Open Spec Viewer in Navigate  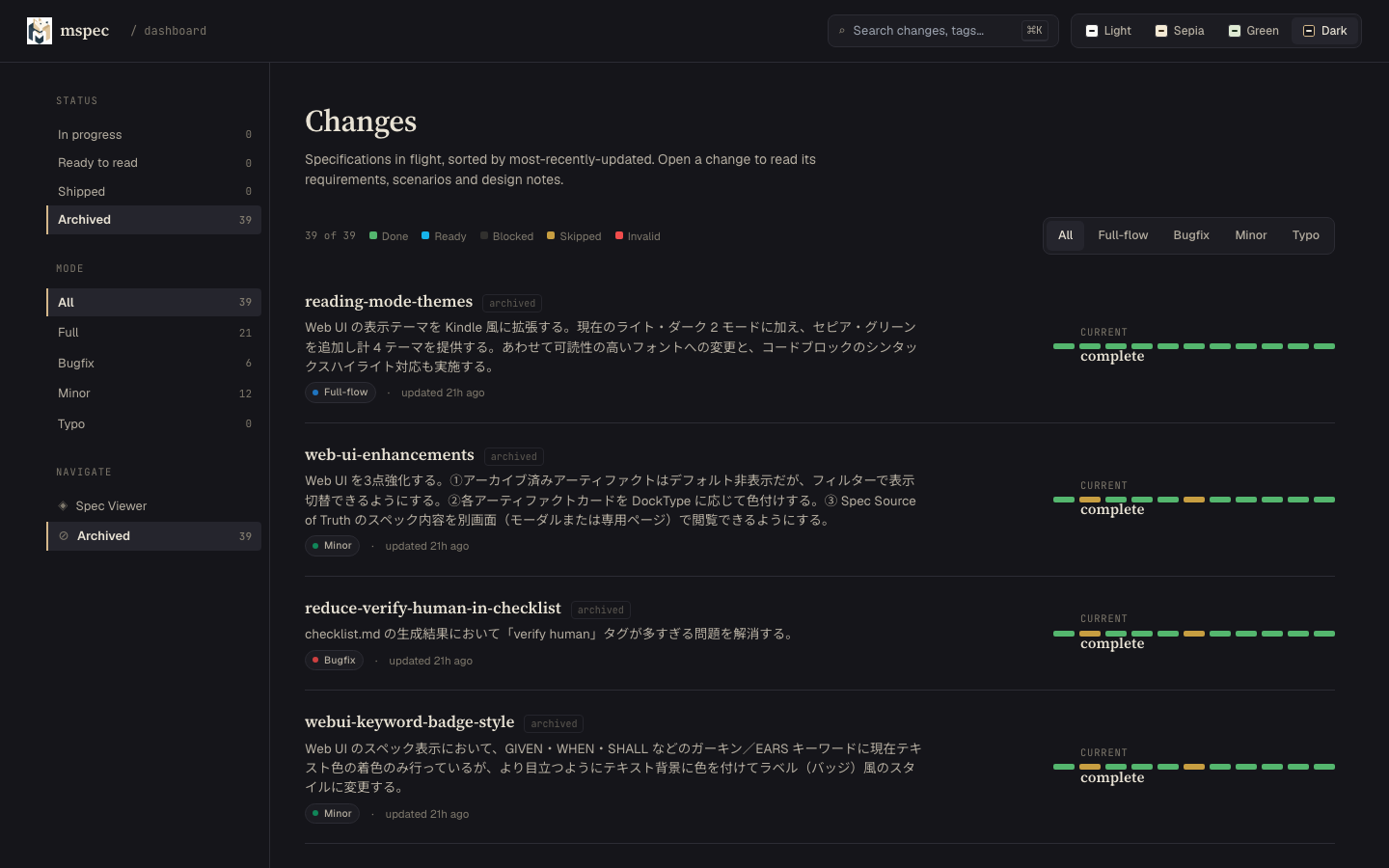(x=153, y=505)
